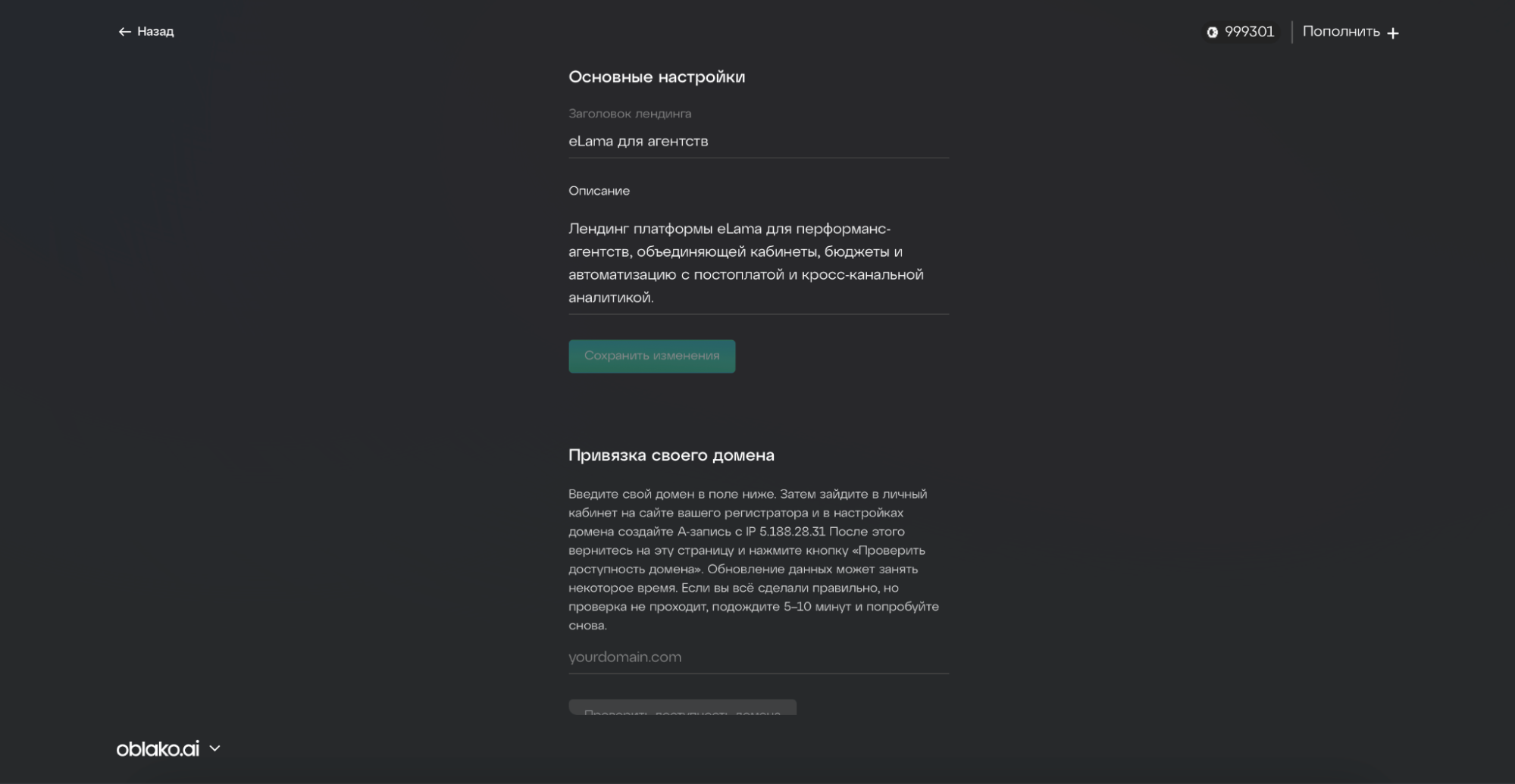This screenshot has height=784, width=1515.
Task: Click the 999301 balance amount
Action: click(1249, 32)
